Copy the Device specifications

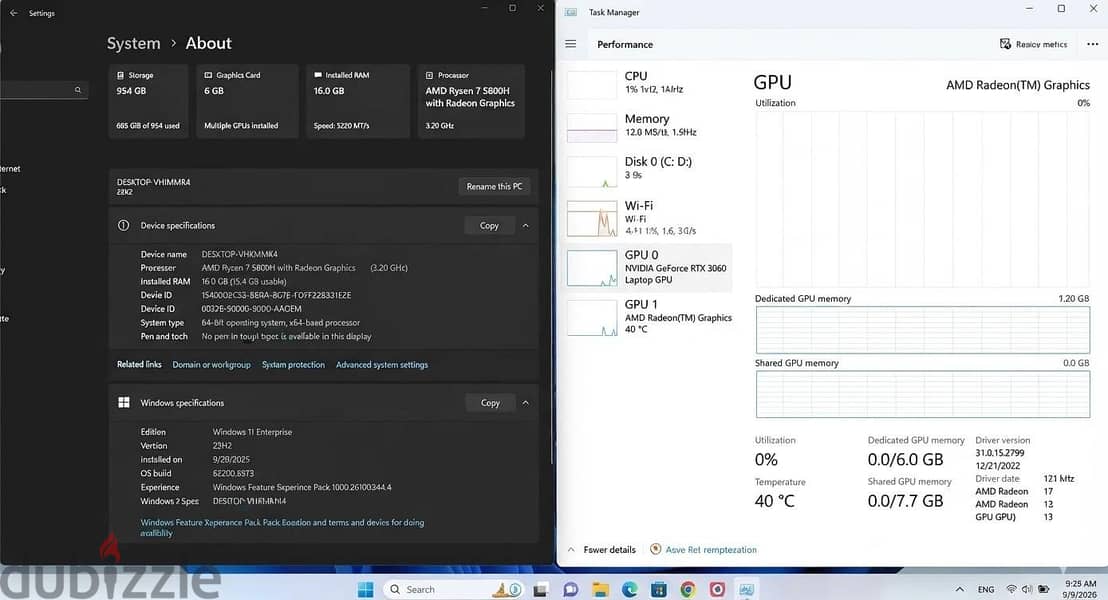click(489, 225)
